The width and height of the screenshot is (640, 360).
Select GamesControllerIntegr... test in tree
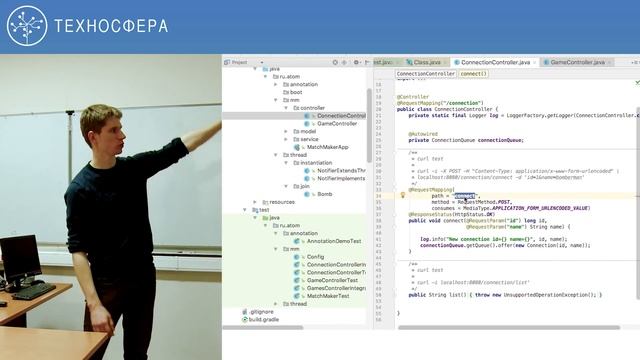[336, 288]
